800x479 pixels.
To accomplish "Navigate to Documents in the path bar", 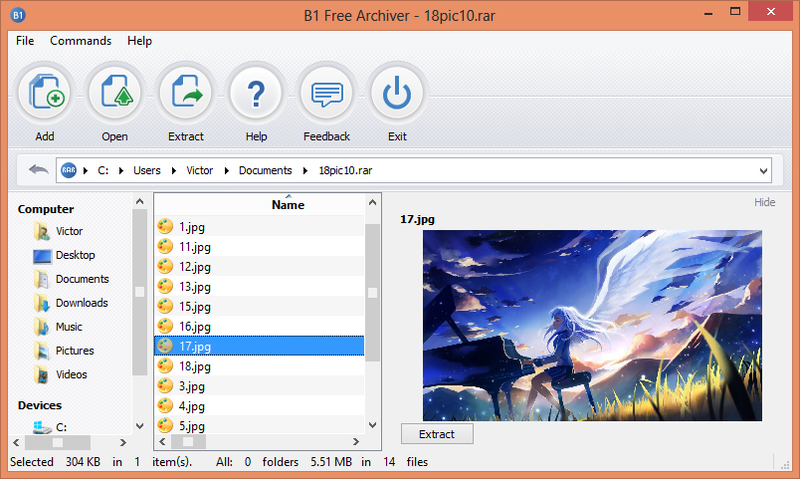I will coord(265,170).
